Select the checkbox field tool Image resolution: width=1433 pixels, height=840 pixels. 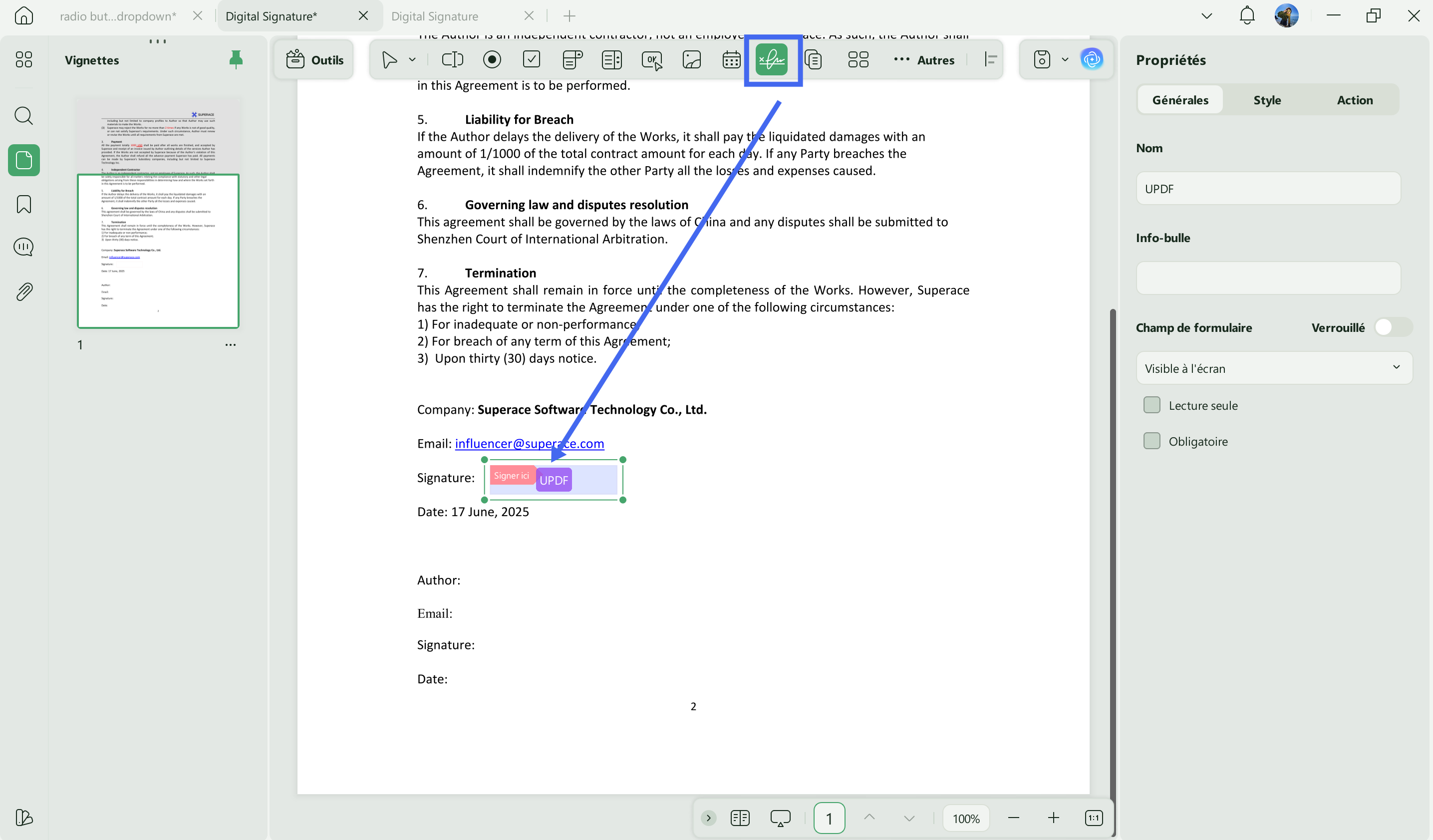point(531,59)
